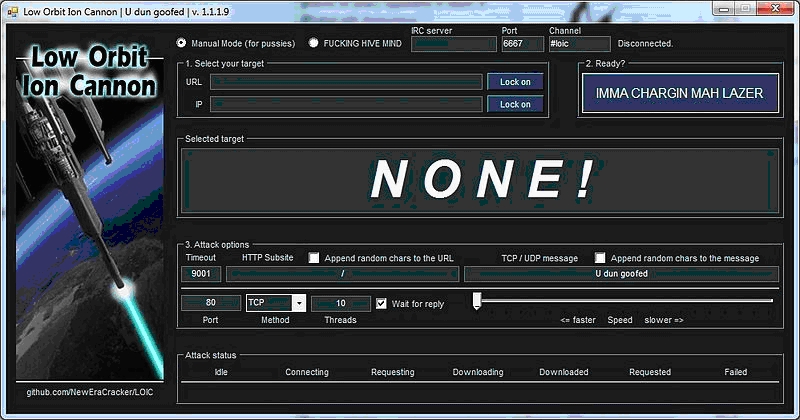Click the Channel field showing #loic

point(580,44)
